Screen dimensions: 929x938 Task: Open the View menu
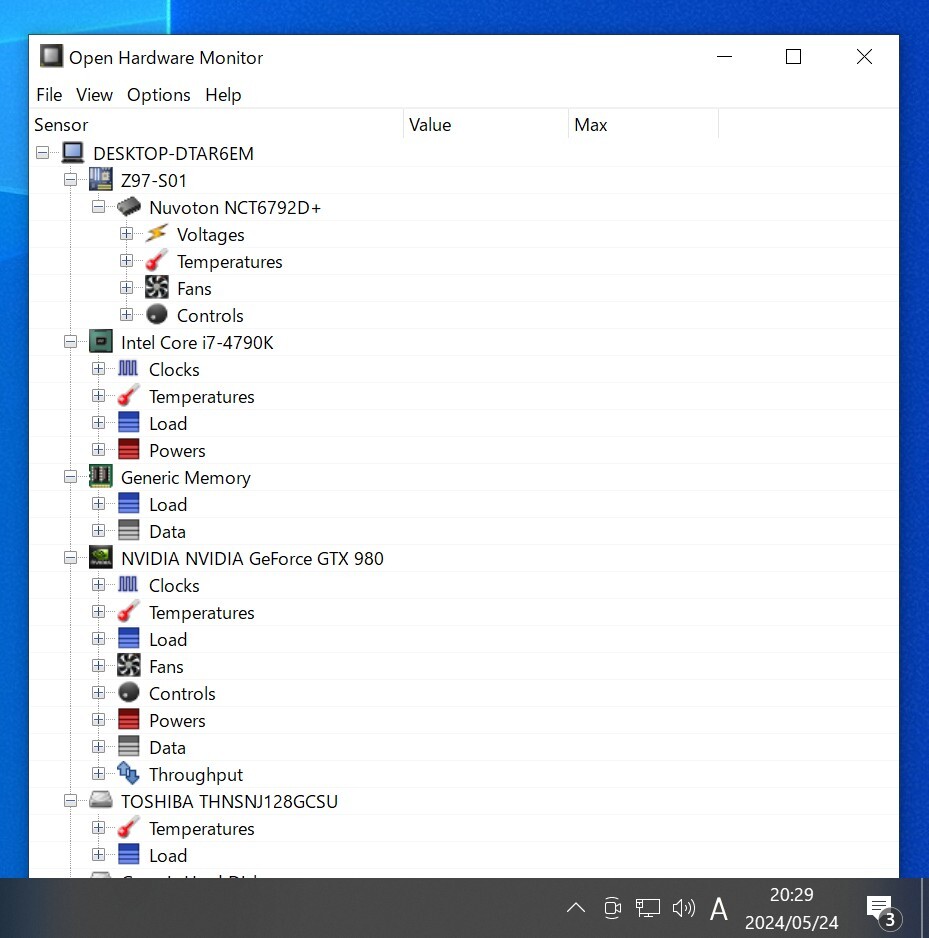pyautogui.click(x=95, y=95)
